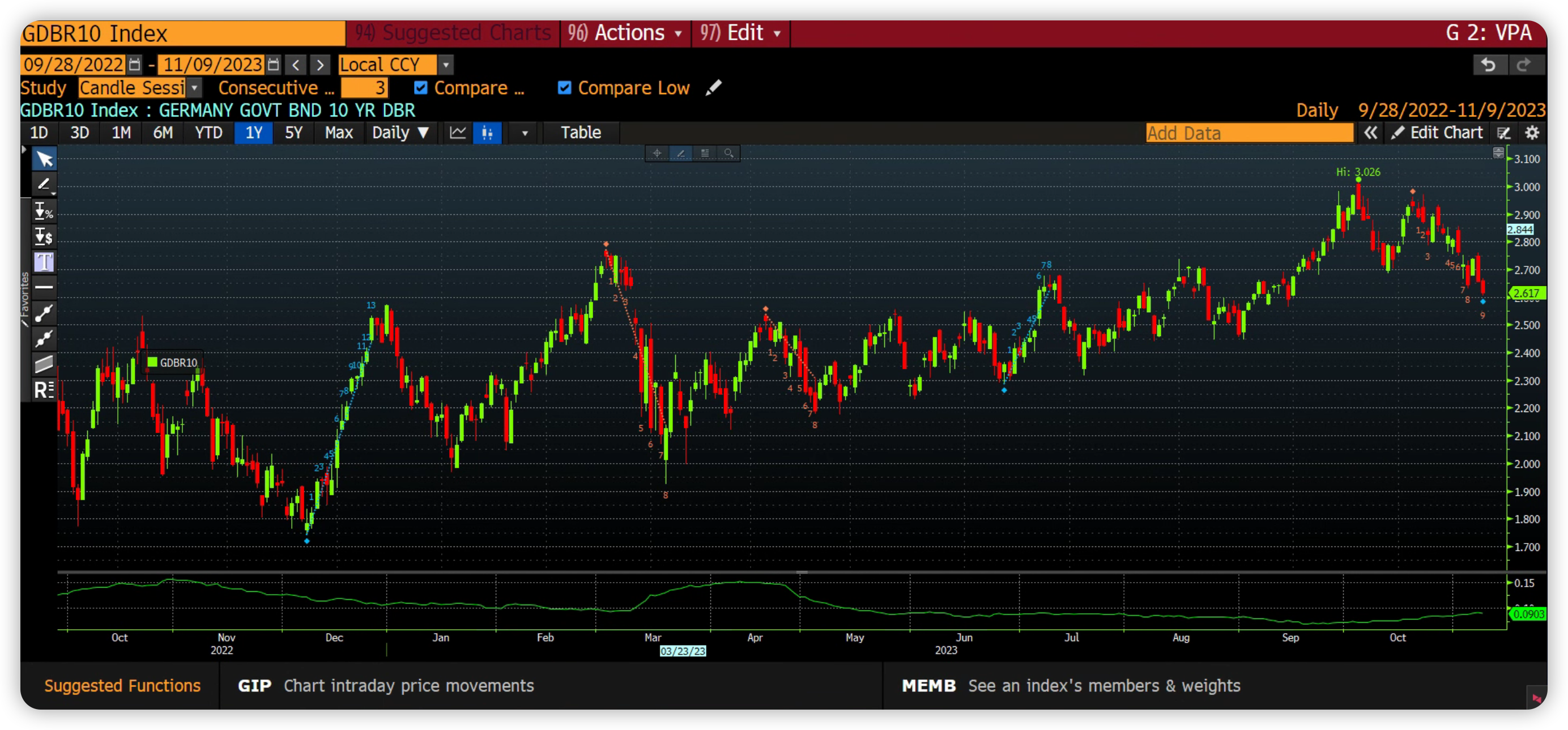Viewport: 1568px width, 730px height.
Task: Open the Actions menu
Action: click(x=625, y=33)
